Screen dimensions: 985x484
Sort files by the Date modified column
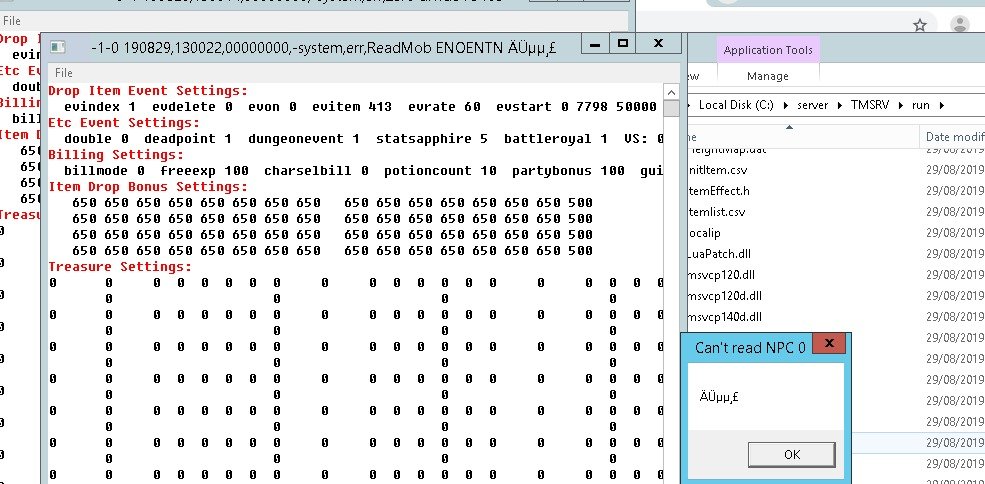point(953,136)
